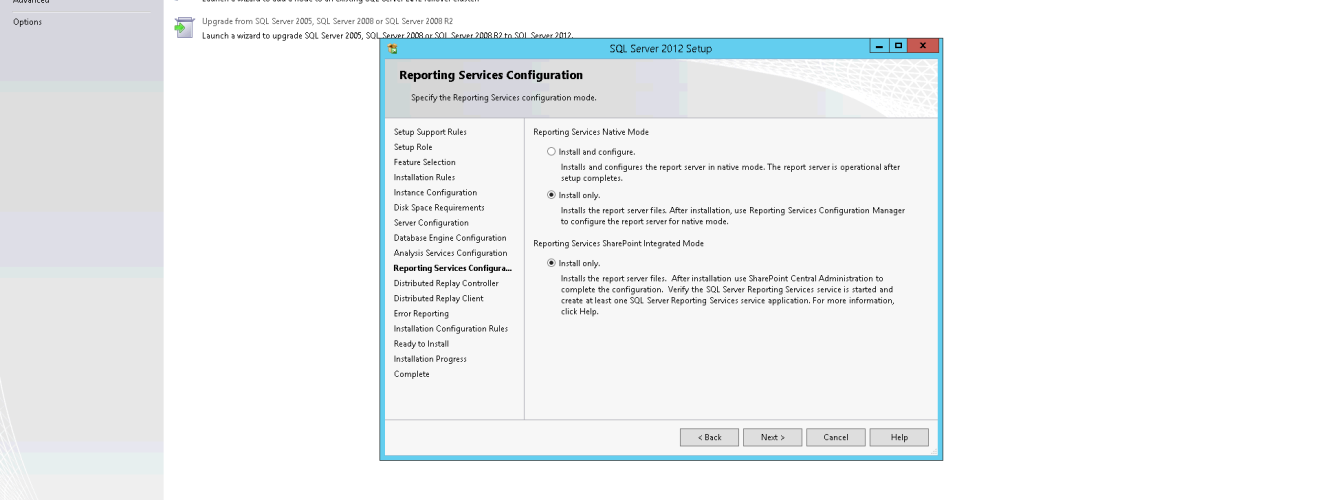1320x500 pixels.
Task: Click Installation Progress step
Action: coord(430,359)
